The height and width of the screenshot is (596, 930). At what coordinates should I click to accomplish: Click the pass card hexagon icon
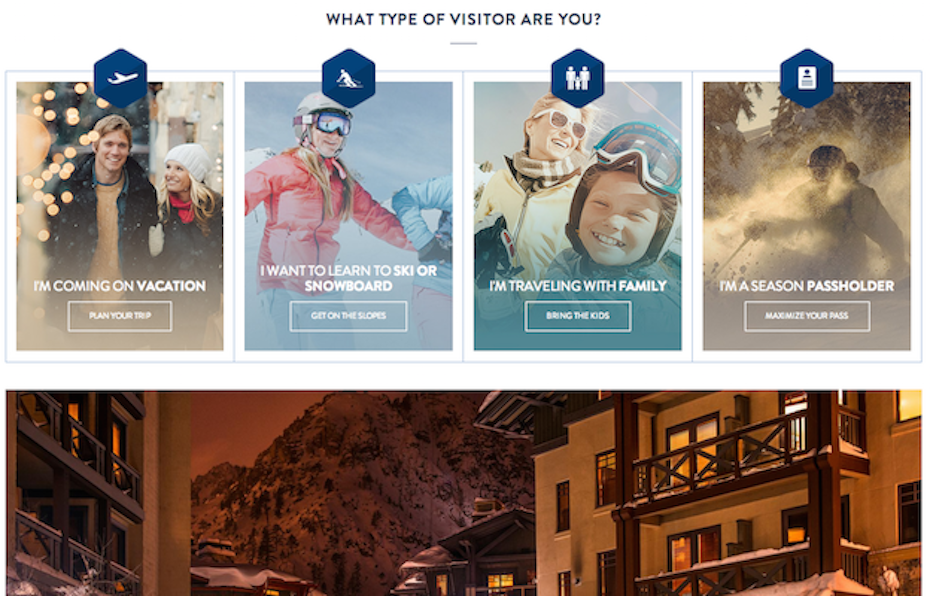[807, 78]
